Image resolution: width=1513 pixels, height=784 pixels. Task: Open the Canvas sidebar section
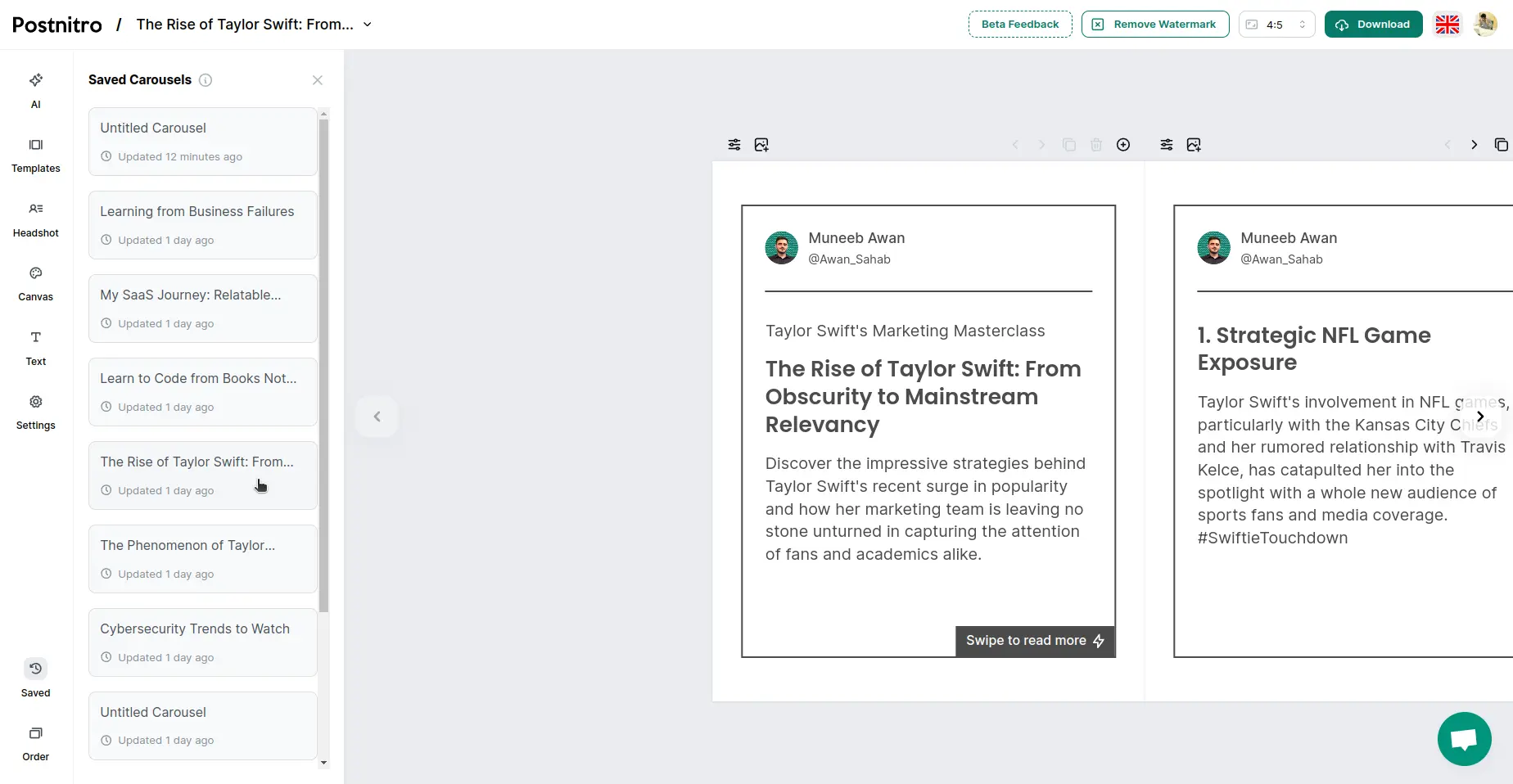click(x=35, y=282)
